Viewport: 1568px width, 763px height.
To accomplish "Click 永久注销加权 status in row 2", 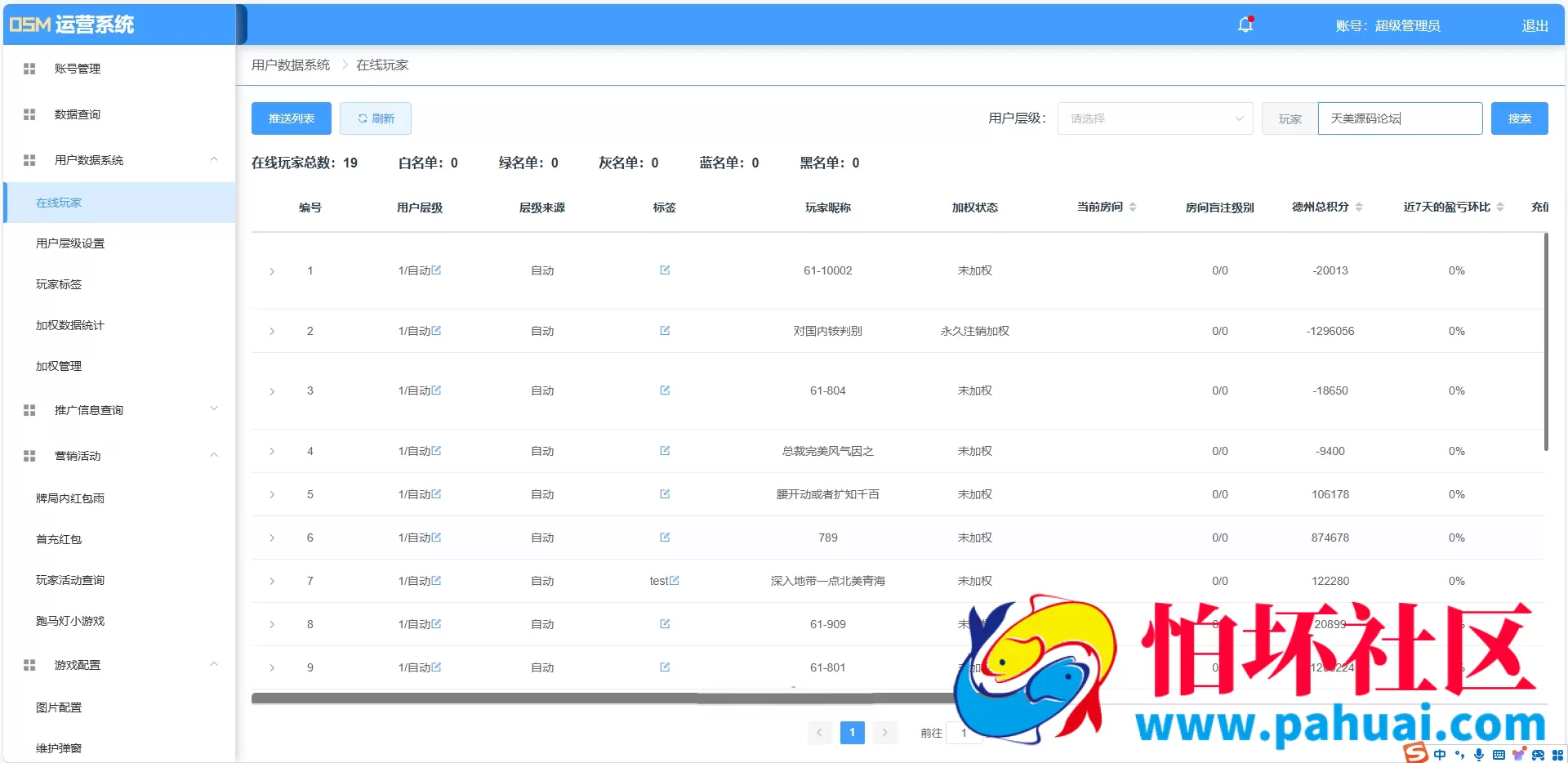I will pyautogui.click(x=975, y=331).
